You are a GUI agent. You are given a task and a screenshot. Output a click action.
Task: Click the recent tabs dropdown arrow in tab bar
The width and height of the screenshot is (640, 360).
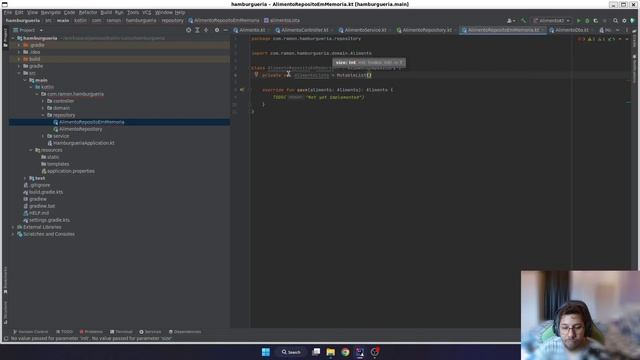pos(617,30)
